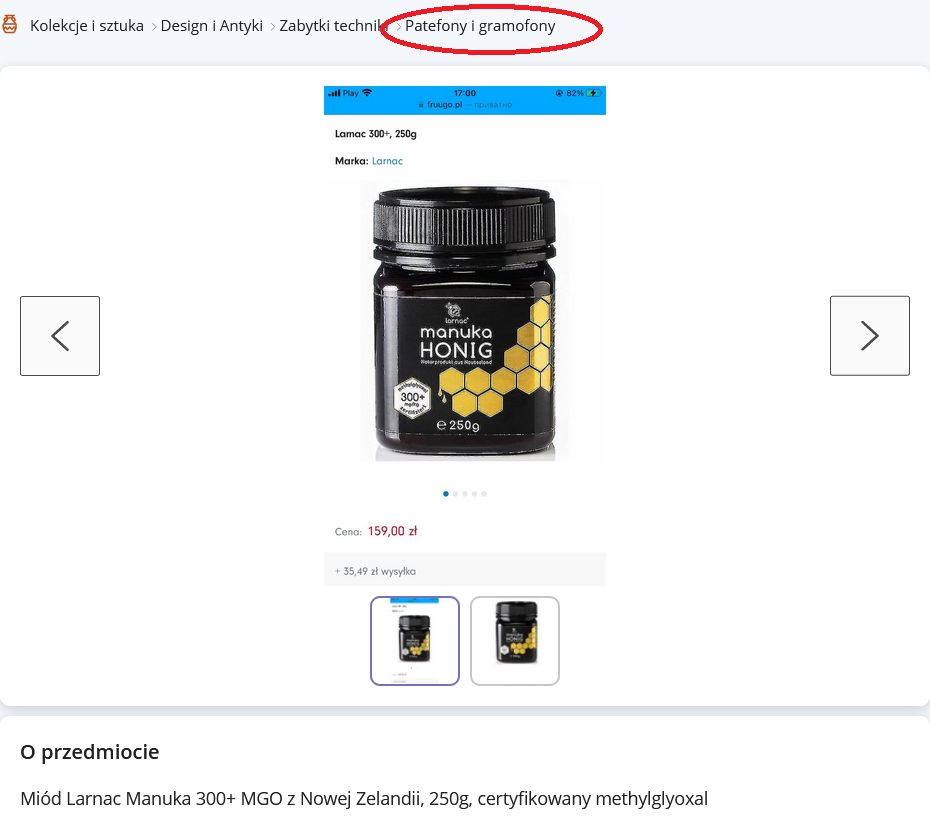This screenshot has width=930, height=822.
Task: Click the last grey carousel dot
Action: [x=484, y=493]
